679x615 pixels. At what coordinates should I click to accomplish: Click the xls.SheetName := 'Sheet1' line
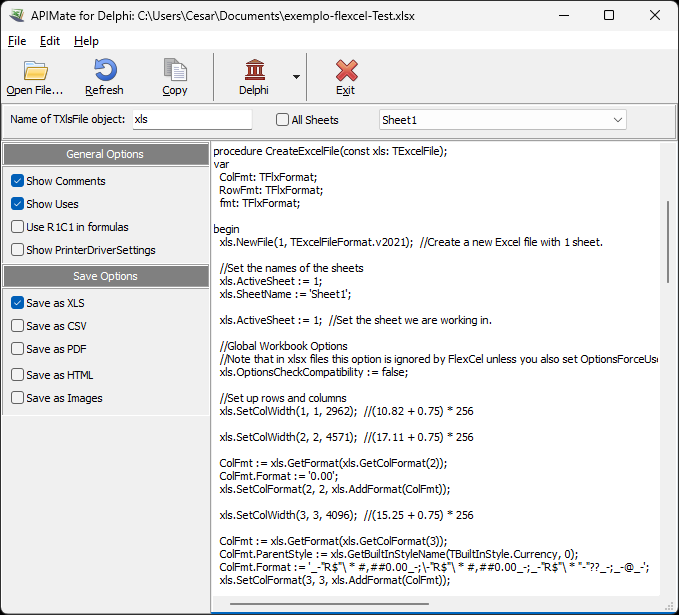(x=285, y=294)
